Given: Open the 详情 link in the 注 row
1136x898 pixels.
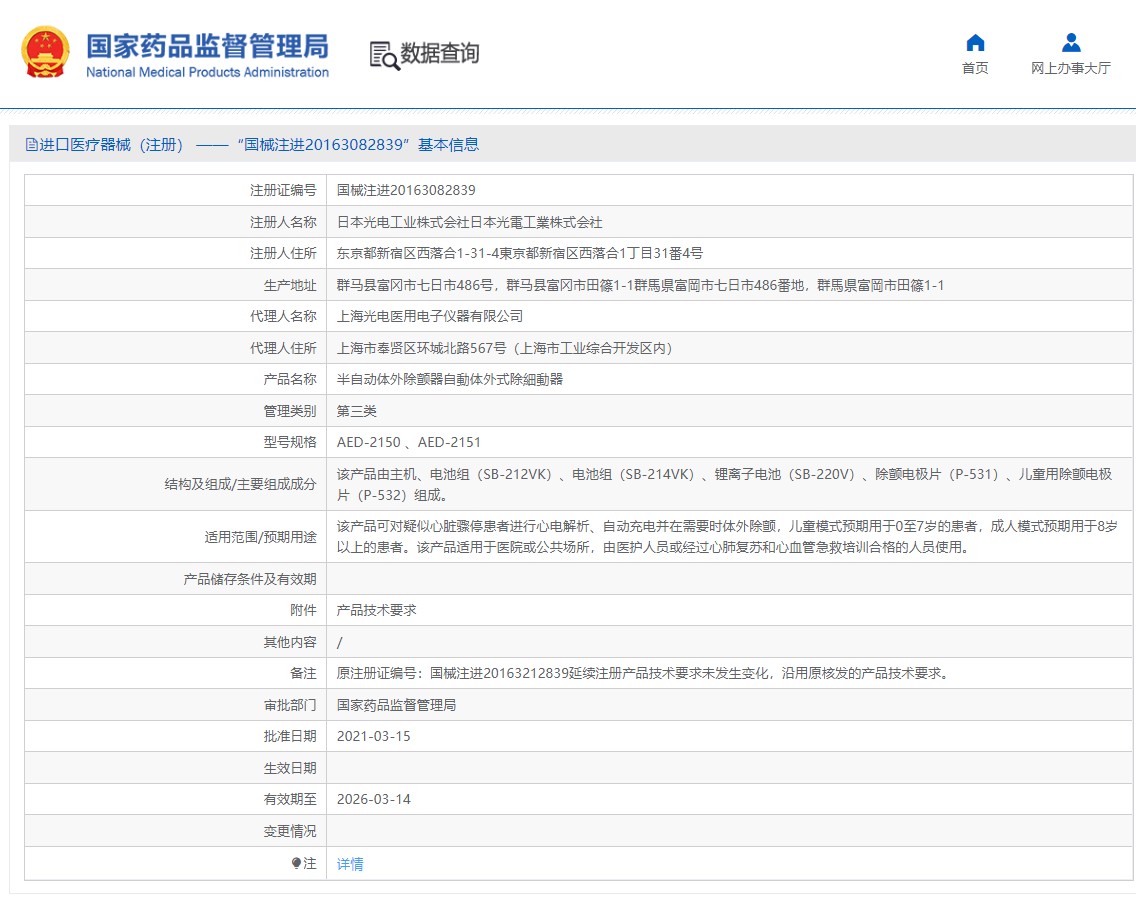Looking at the screenshot, I should [x=350, y=864].
